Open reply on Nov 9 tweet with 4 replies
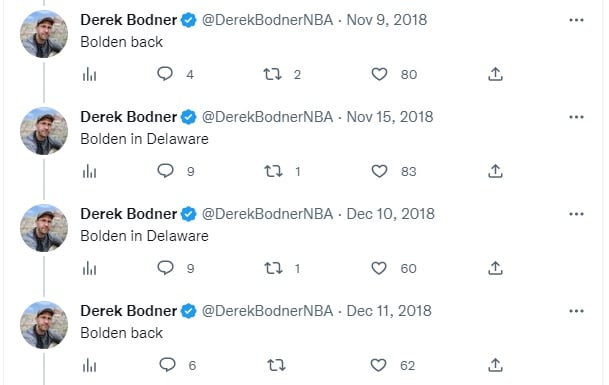 click(165, 73)
